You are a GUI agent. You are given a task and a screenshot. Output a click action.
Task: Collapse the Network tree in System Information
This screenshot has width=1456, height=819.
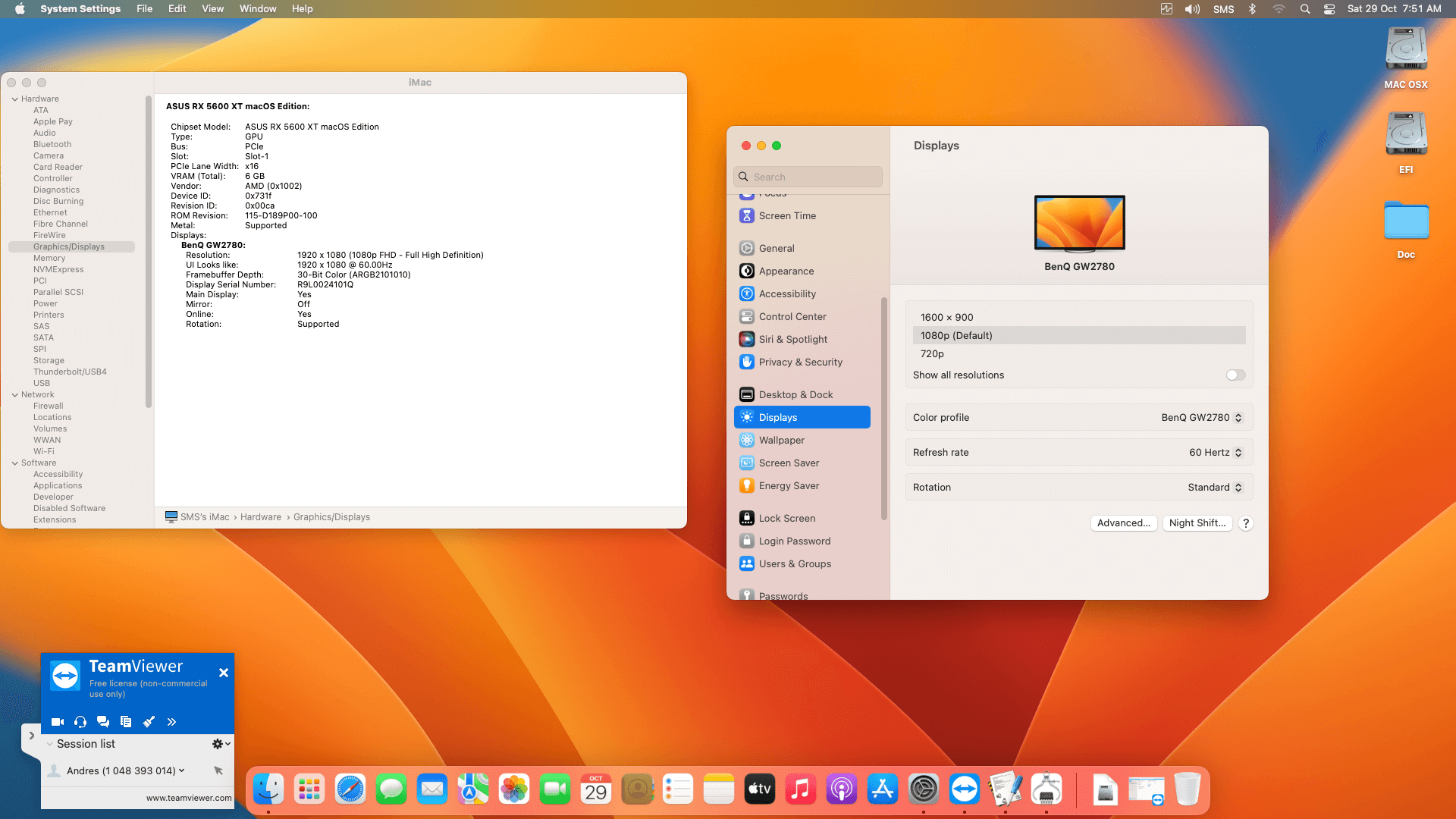click(x=15, y=395)
